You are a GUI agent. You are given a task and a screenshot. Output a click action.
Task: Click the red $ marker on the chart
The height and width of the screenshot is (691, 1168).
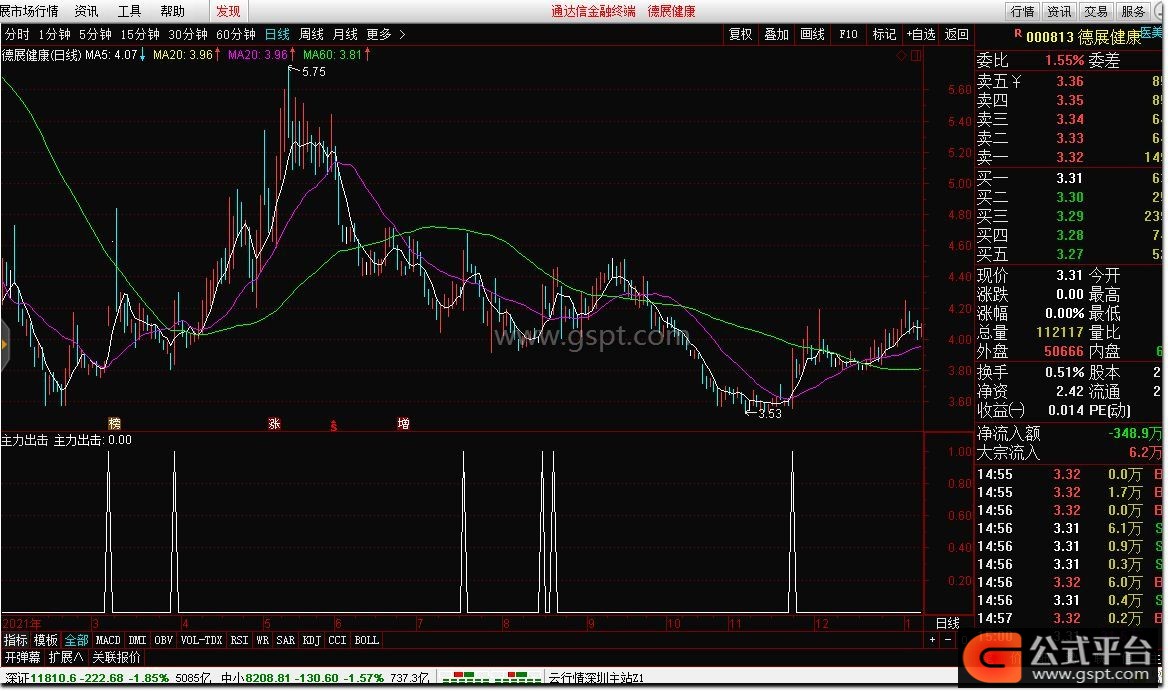[x=334, y=426]
